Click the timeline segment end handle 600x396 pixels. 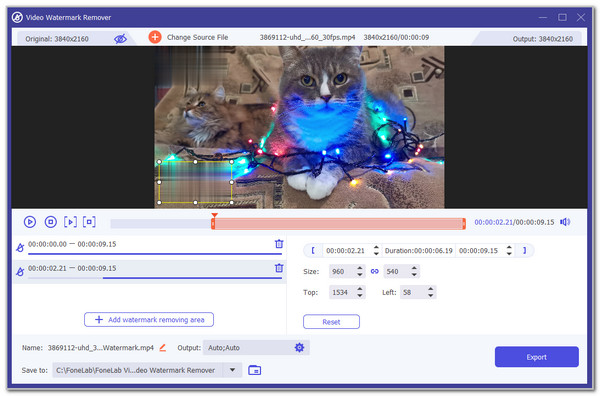[464, 223]
